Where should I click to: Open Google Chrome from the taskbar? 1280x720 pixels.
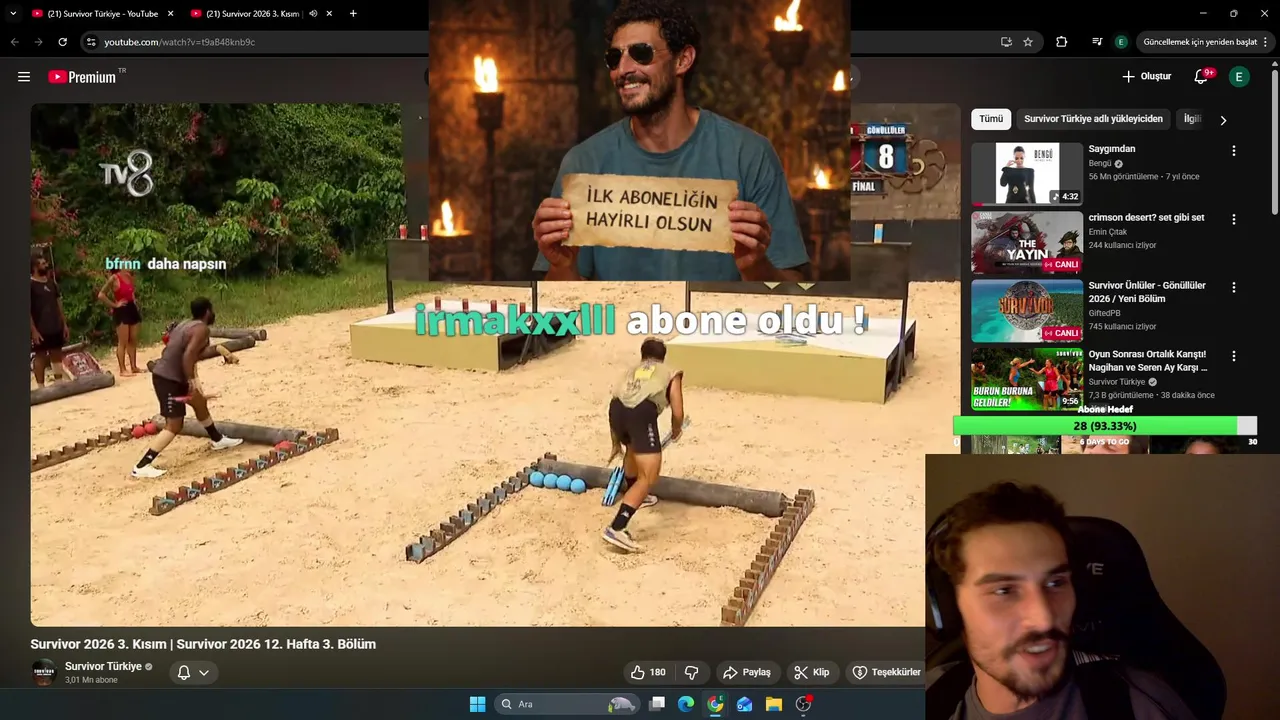[x=715, y=704]
